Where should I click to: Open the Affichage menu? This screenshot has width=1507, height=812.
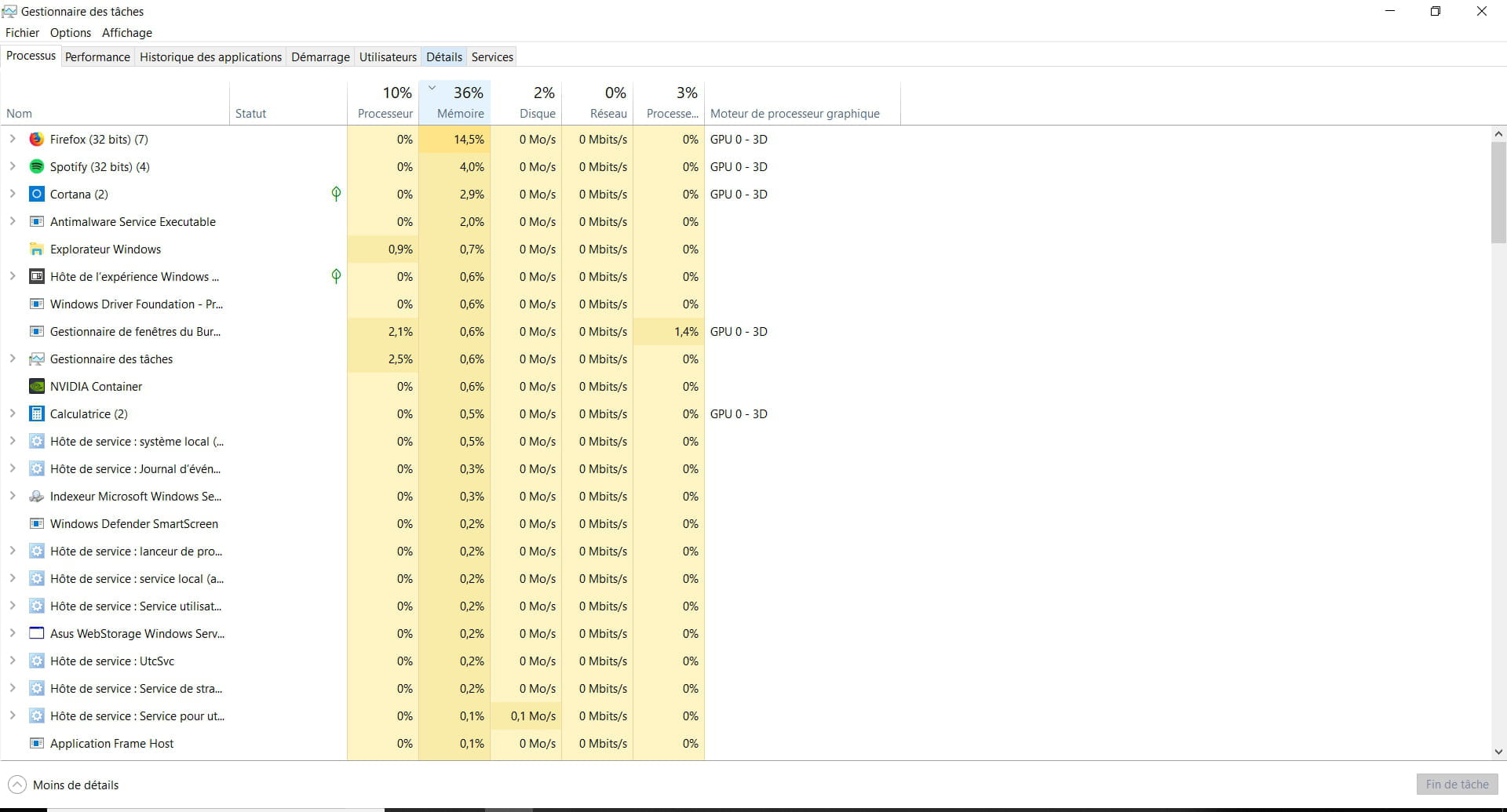pos(127,33)
